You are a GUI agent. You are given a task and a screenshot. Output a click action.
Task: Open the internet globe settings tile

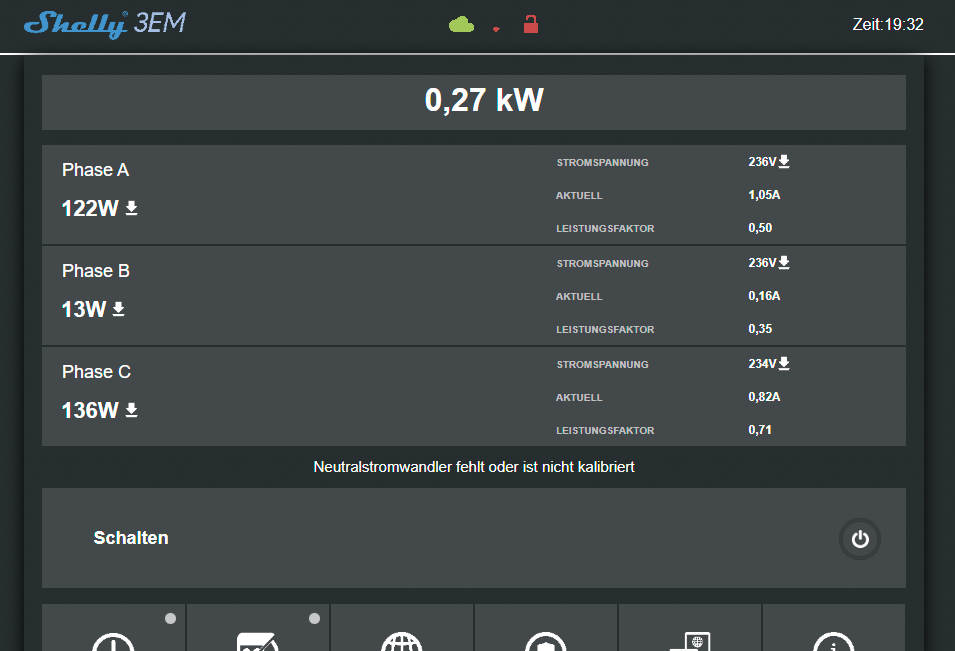(401, 628)
